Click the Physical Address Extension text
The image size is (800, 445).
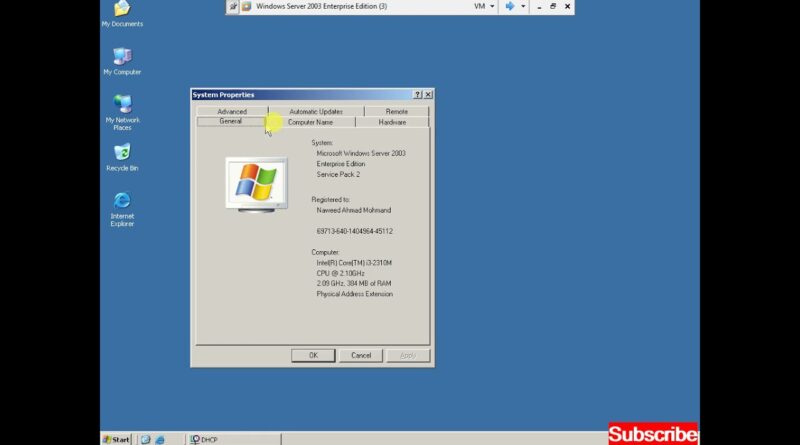pyautogui.click(x=355, y=294)
